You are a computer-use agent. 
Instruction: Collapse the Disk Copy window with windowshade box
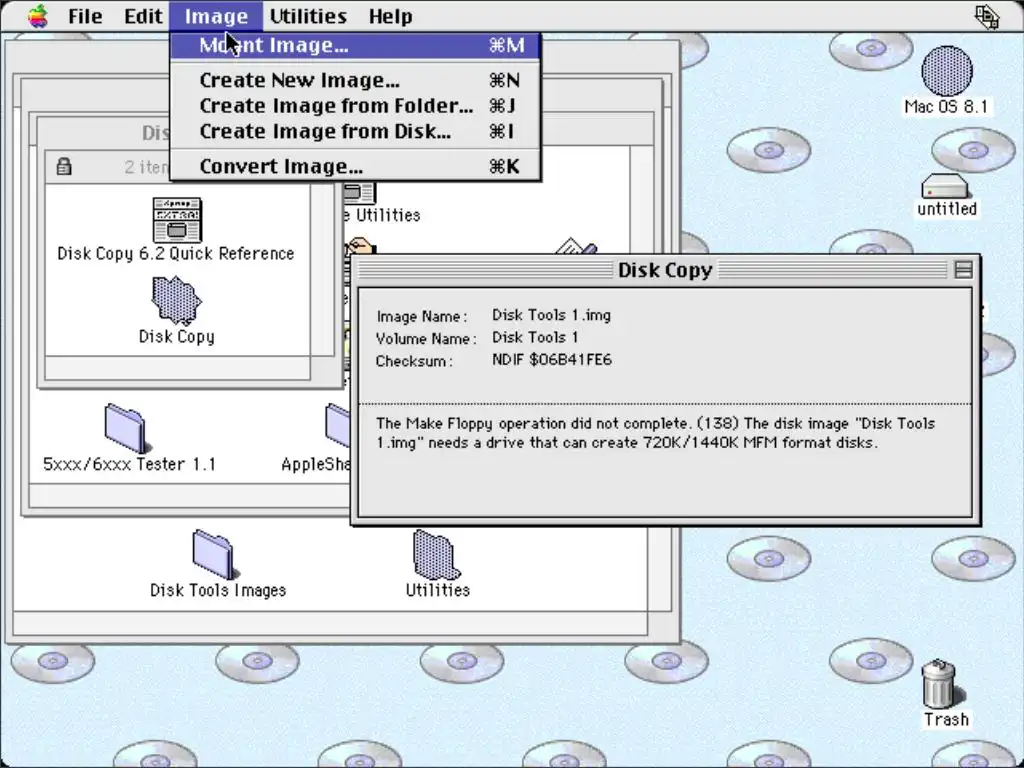coord(963,270)
